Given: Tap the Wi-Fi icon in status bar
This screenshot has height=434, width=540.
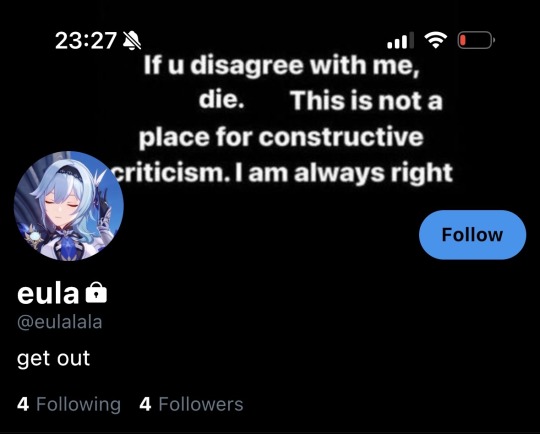Looking at the screenshot, I should pyautogui.click(x=436, y=40).
